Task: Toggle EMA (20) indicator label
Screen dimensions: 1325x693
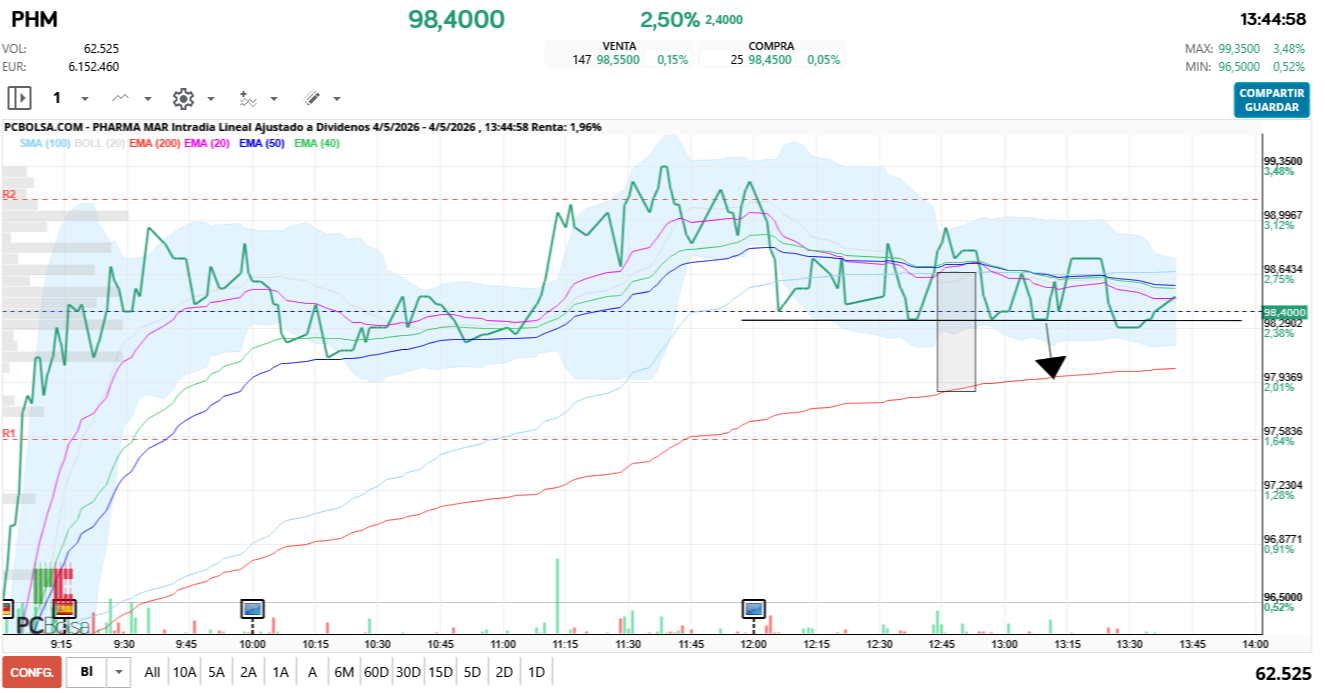Action: (x=208, y=144)
